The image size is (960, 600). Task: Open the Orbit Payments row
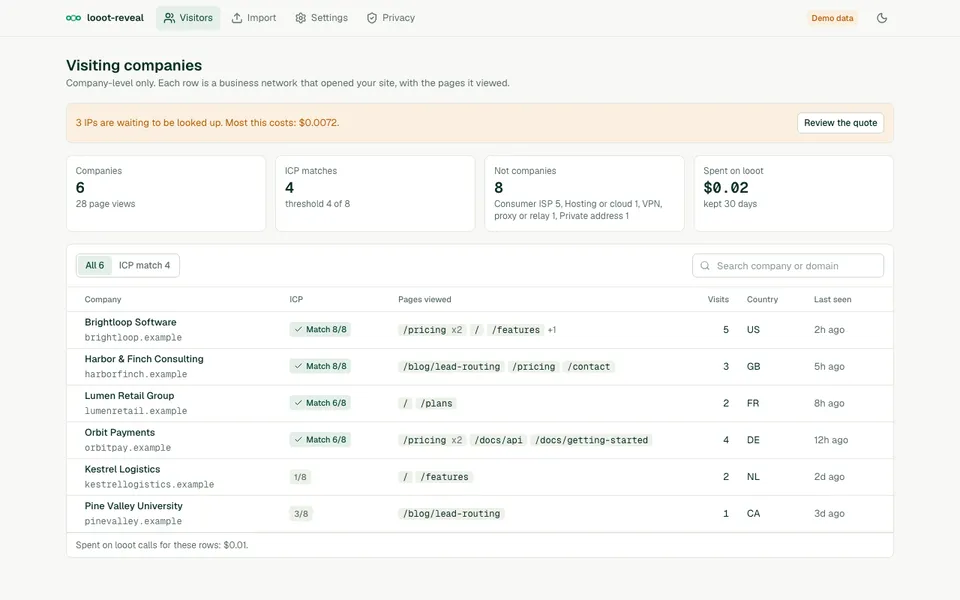pos(479,440)
